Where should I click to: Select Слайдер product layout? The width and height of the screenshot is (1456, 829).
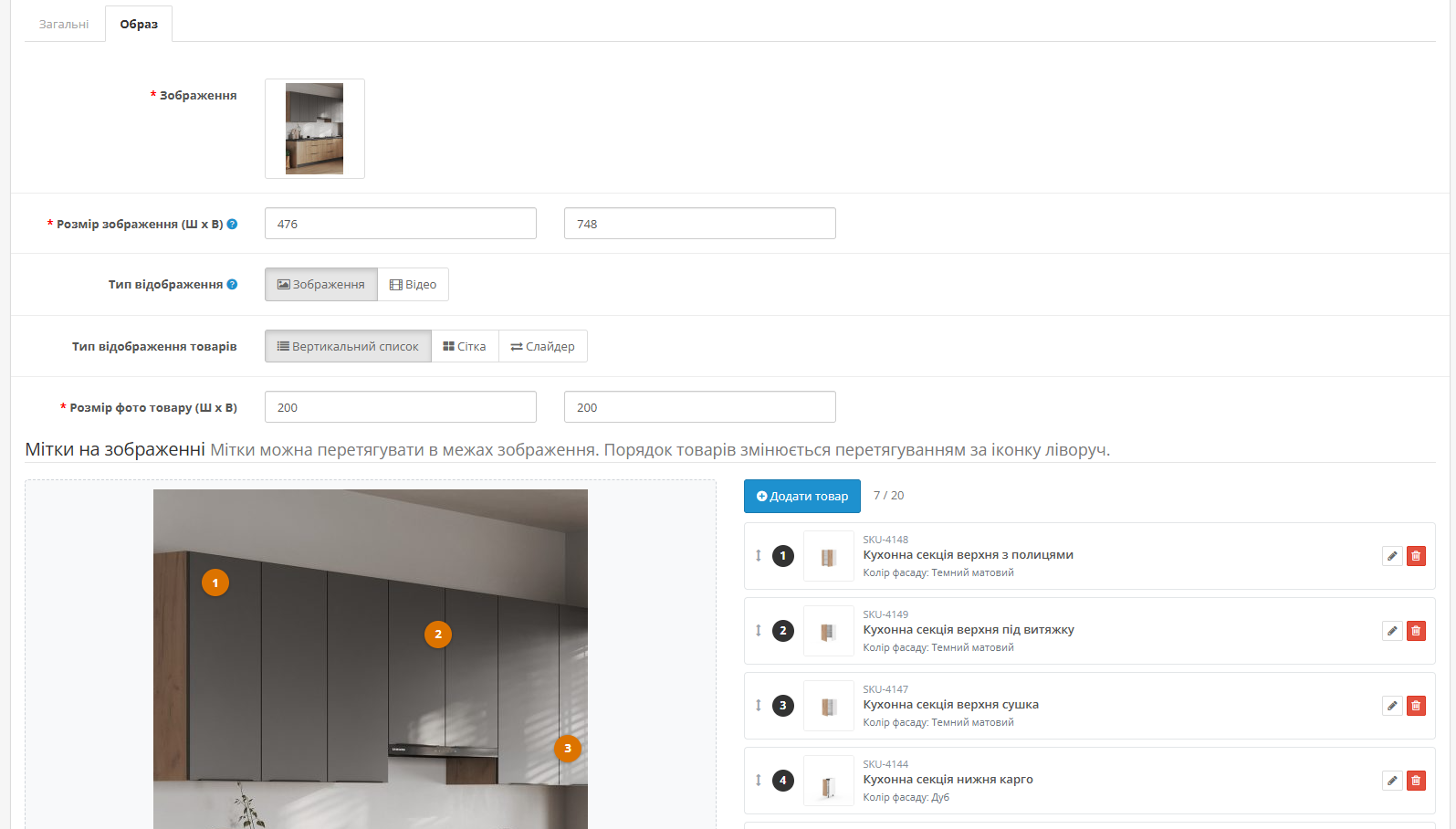[x=542, y=346]
